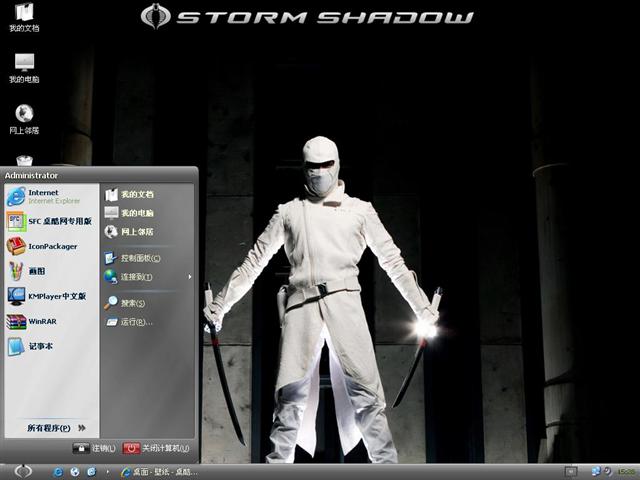Image resolution: width=640 pixels, height=480 pixels.
Task: Click the taskbar clock
Action: click(628, 472)
